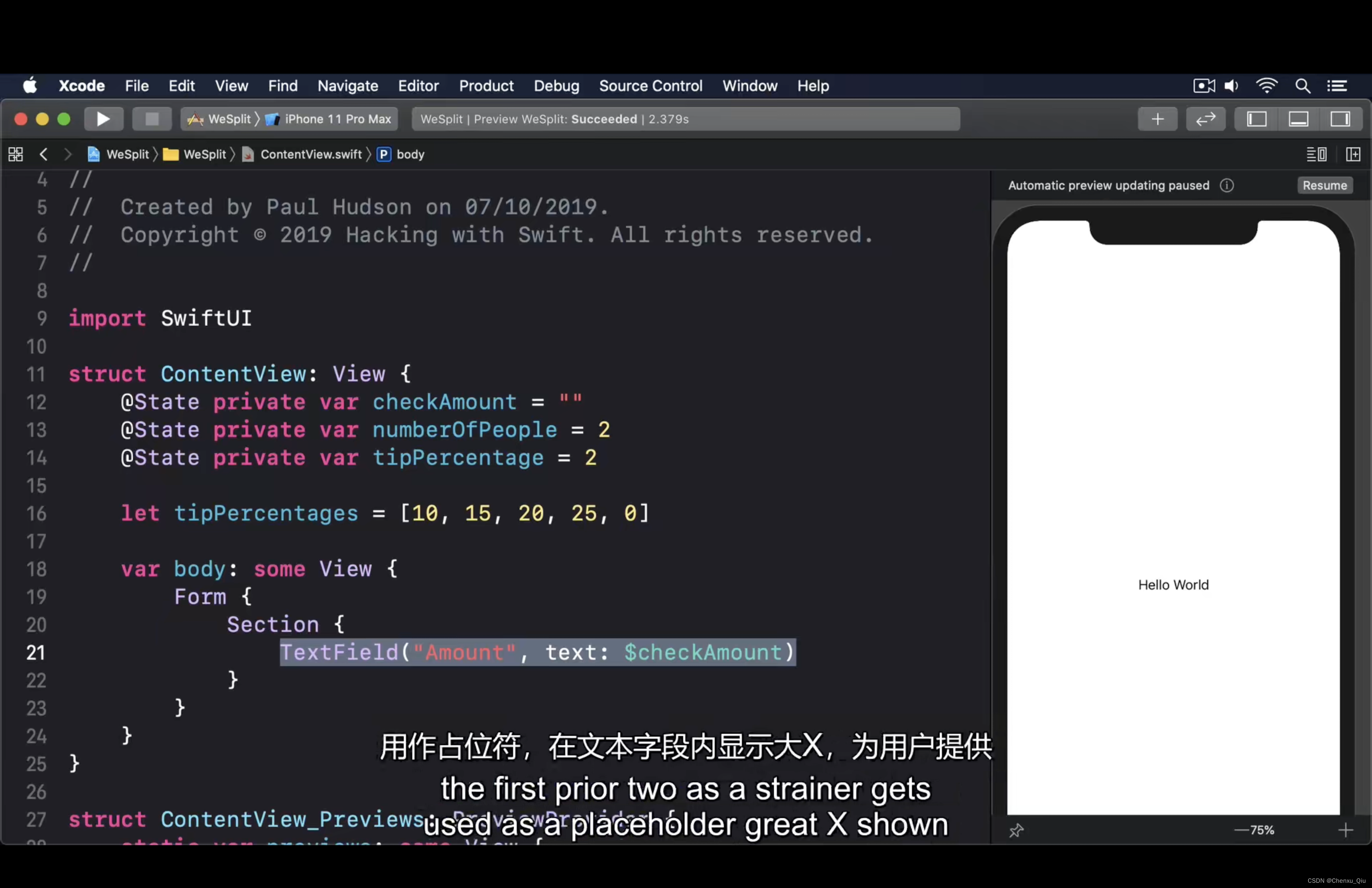The height and width of the screenshot is (888, 1372).
Task: Pin the preview with the pin icon
Action: 1016,830
